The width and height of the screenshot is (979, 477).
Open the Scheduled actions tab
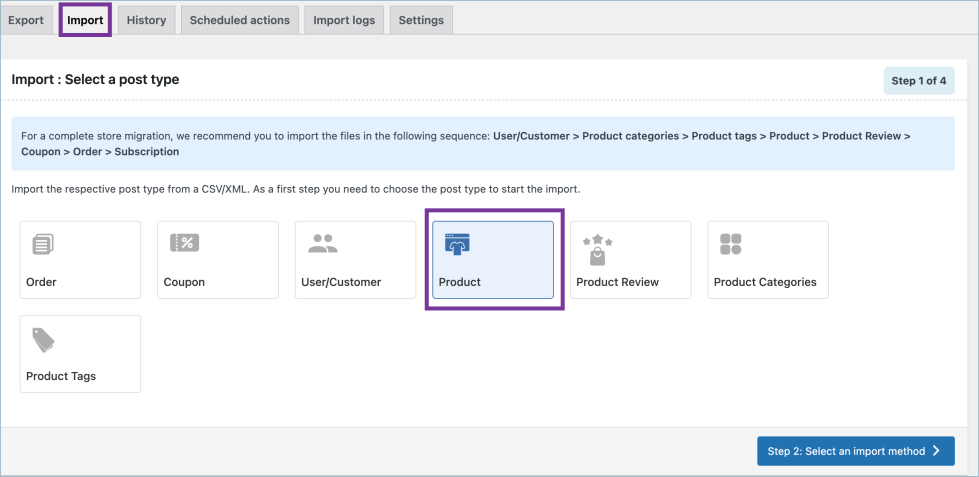click(240, 20)
